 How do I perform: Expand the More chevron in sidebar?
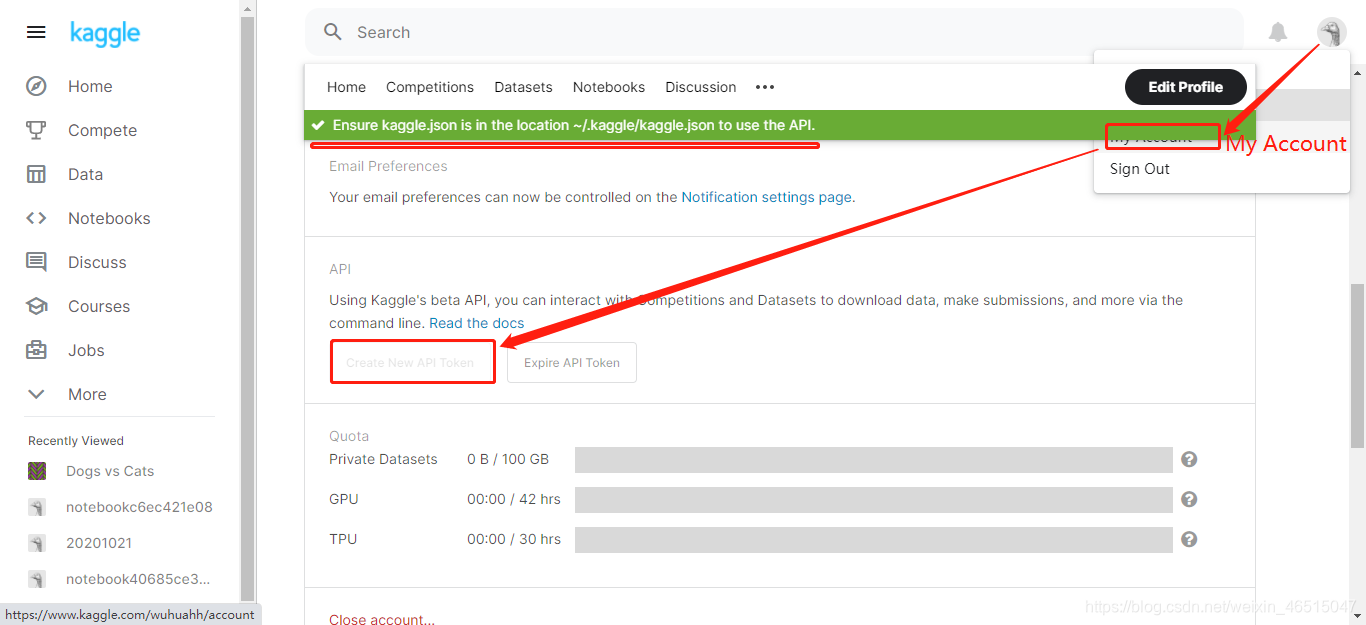[x=36, y=394]
